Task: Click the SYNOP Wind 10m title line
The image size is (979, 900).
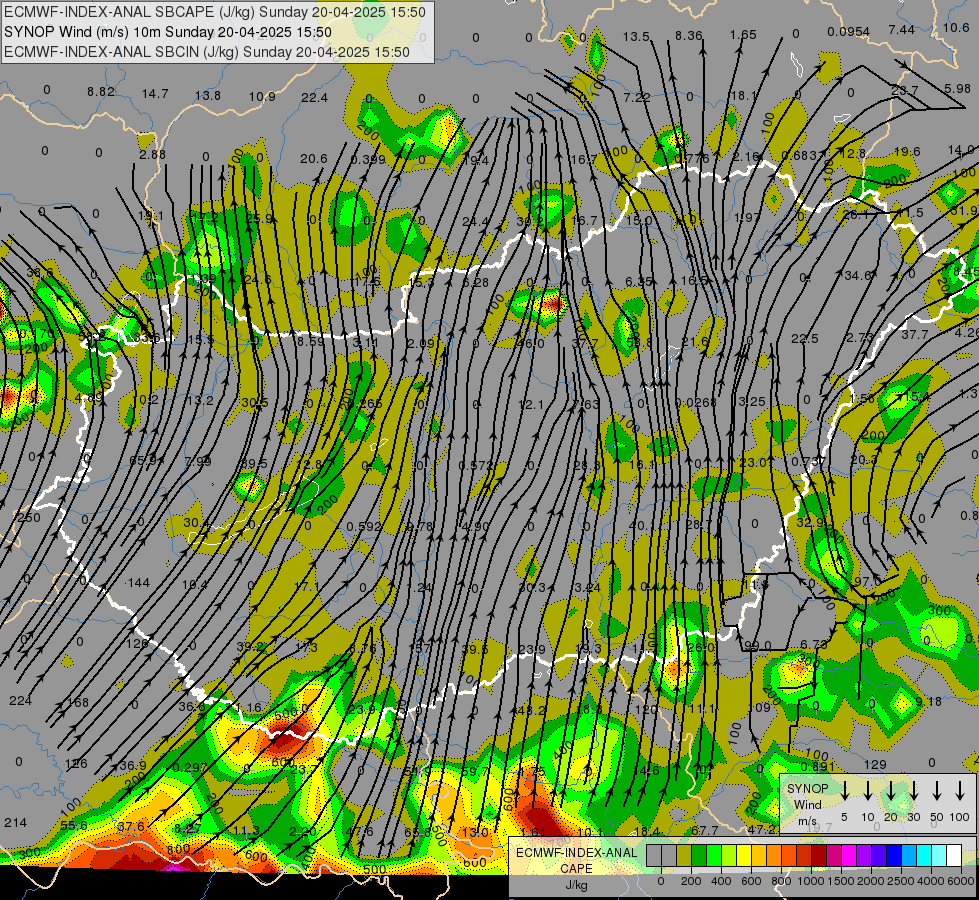Action: [168, 32]
